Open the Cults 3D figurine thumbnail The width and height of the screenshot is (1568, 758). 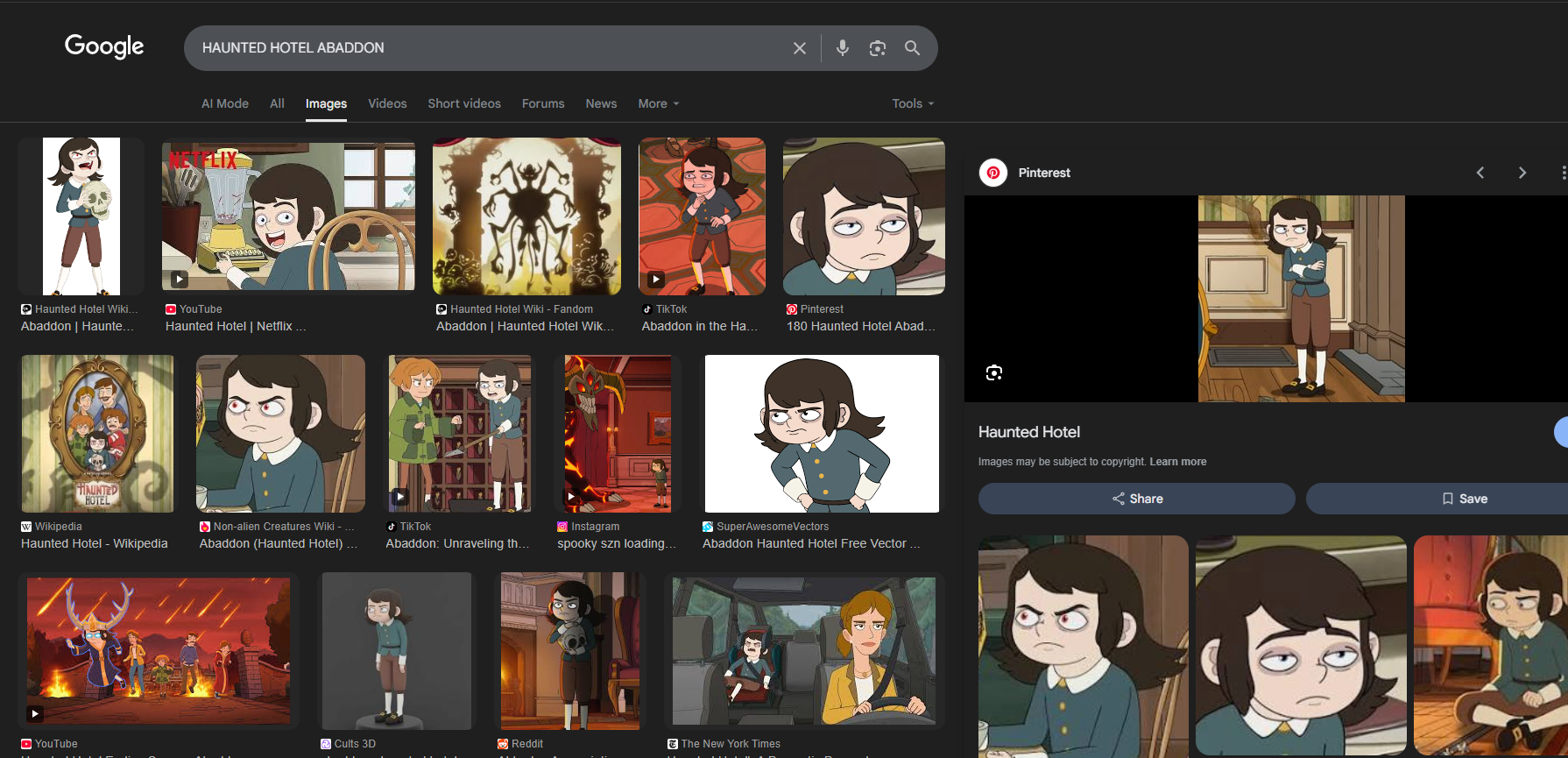[397, 651]
